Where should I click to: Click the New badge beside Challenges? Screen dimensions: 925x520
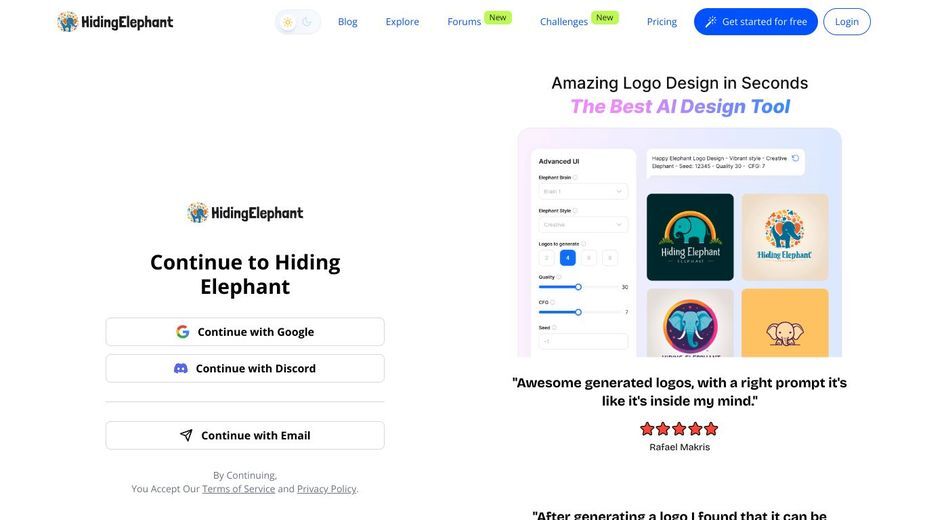(605, 18)
